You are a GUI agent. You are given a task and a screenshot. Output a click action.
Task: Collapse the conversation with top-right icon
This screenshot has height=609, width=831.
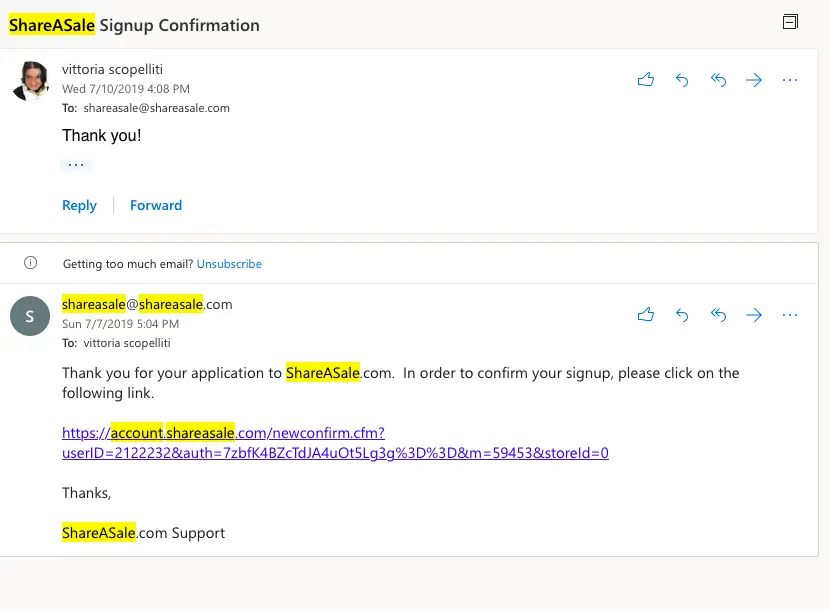click(790, 22)
